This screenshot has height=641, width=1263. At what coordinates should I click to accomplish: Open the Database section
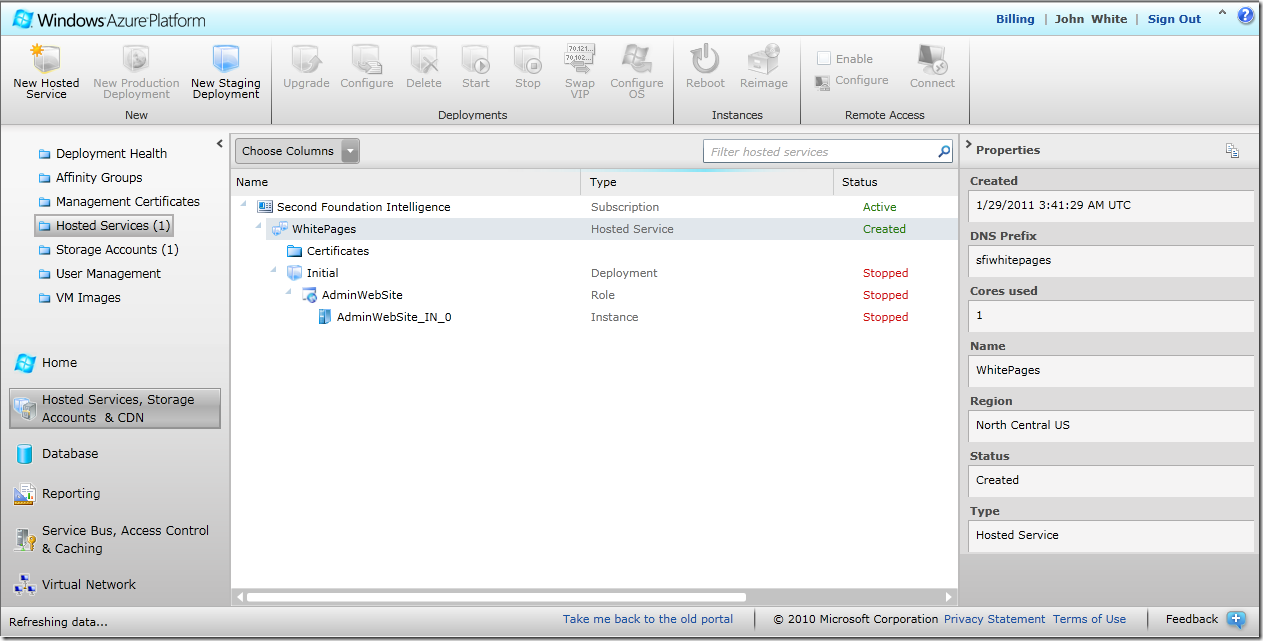57,453
